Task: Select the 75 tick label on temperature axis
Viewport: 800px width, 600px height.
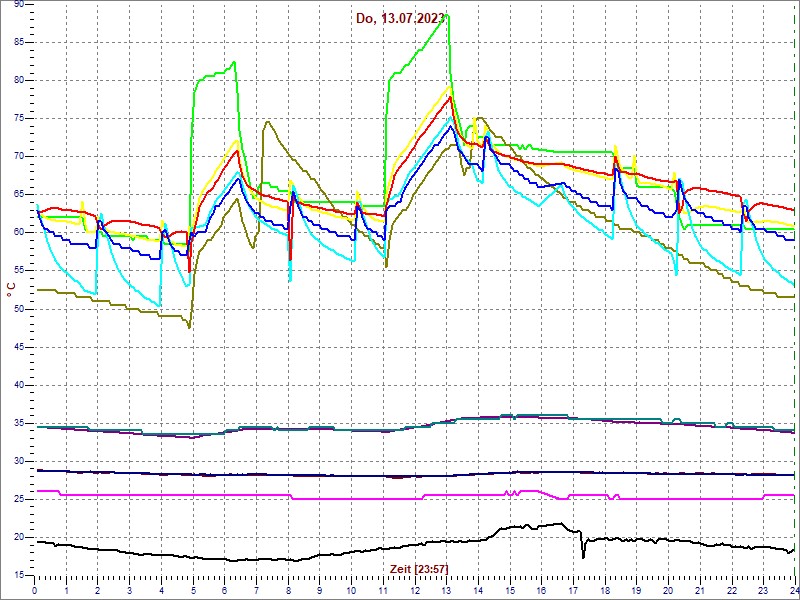Action: pos(18,118)
